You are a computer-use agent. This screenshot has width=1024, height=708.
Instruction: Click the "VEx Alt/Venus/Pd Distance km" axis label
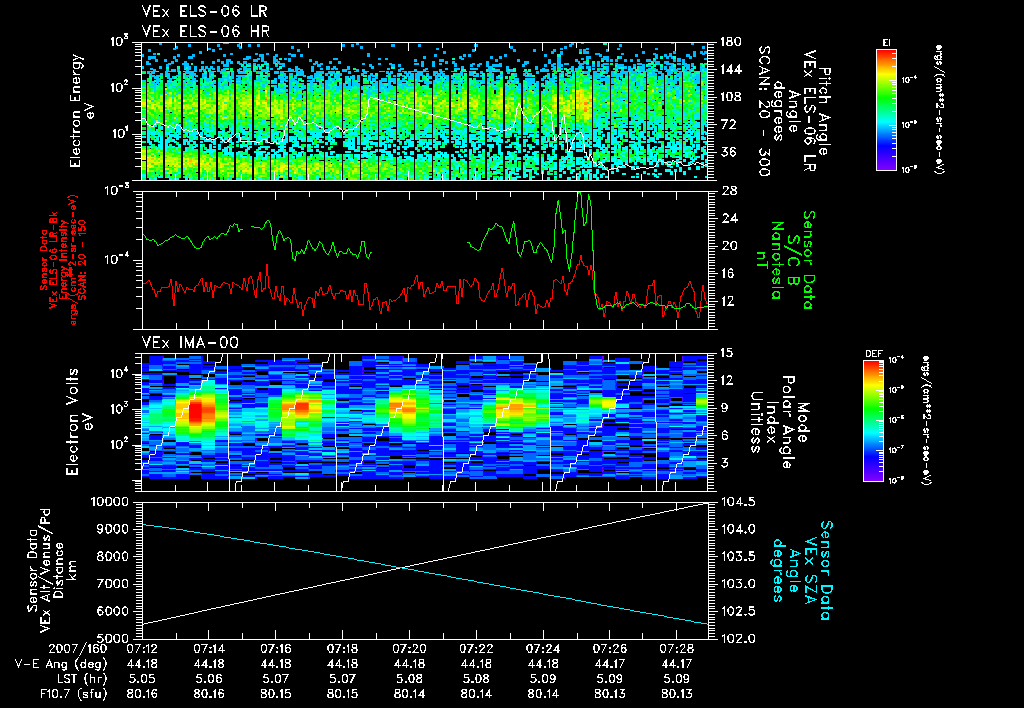point(52,570)
